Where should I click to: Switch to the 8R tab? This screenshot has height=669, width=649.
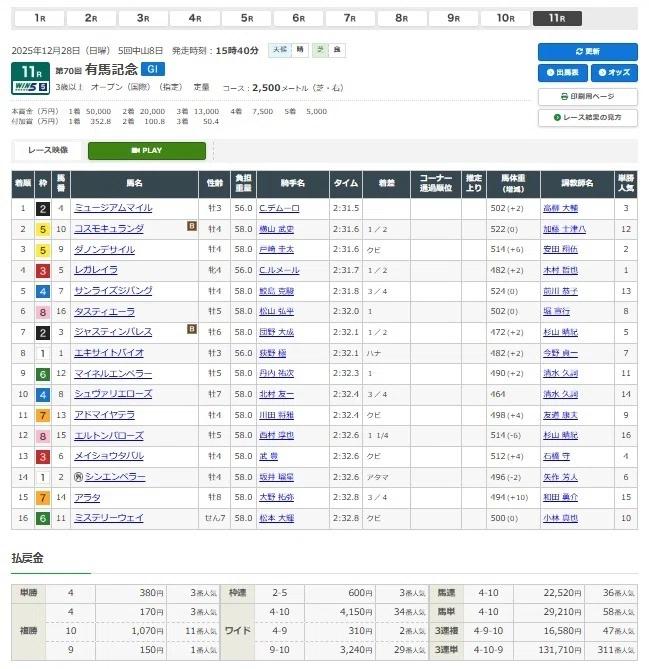402,18
